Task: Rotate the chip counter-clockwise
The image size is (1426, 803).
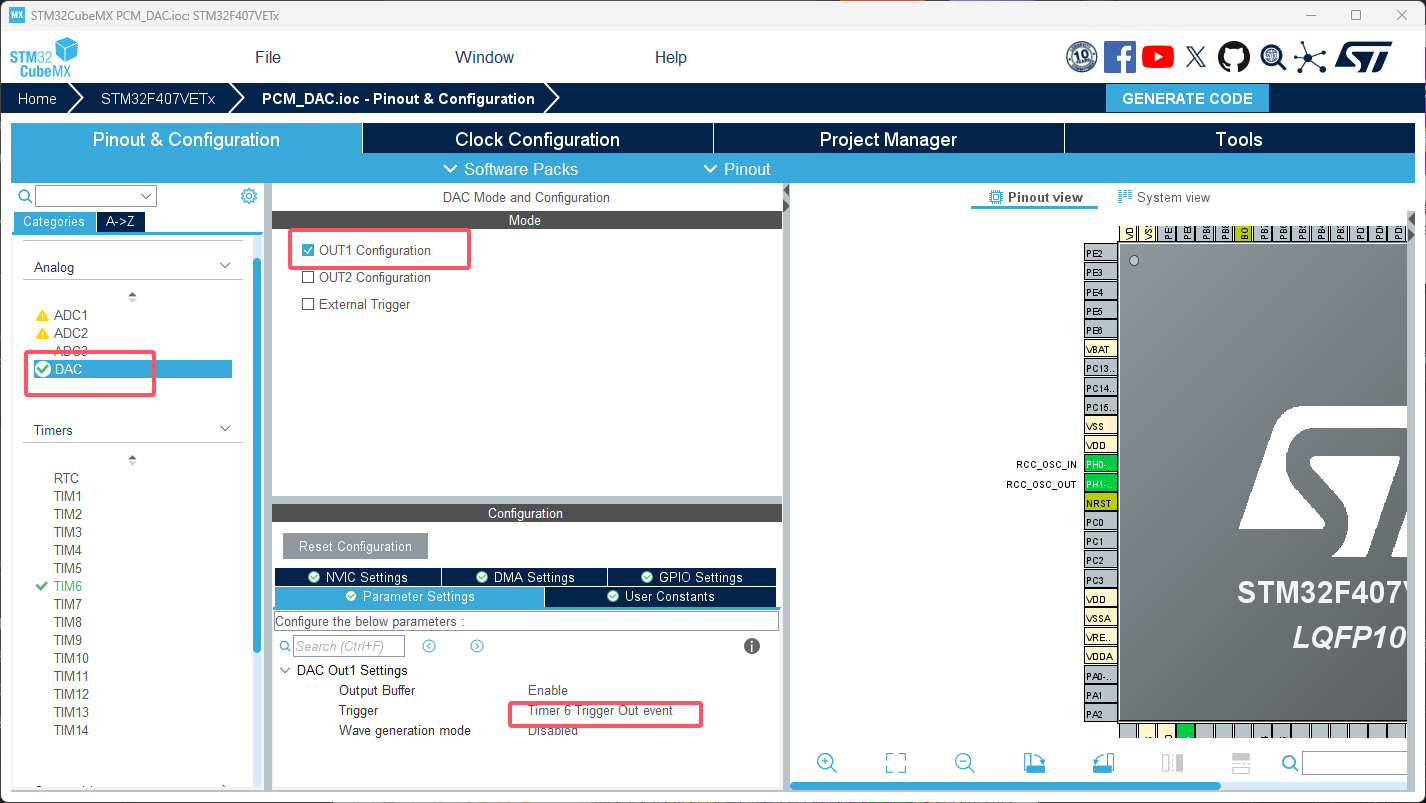Action: (1103, 763)
